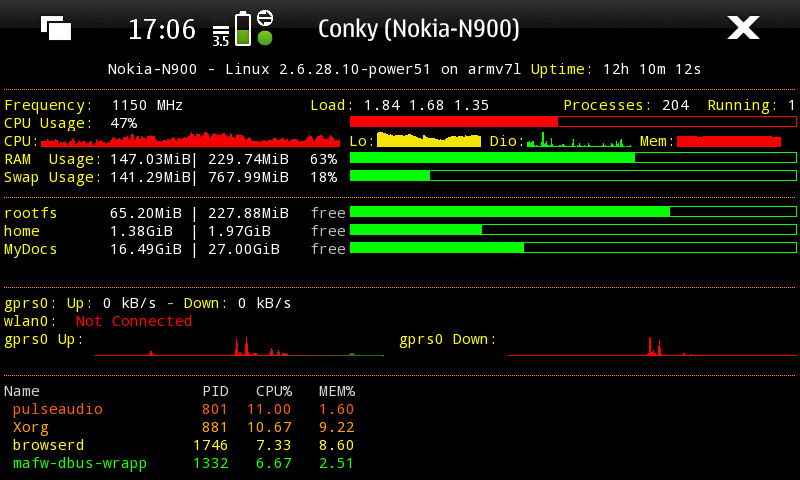This screenshot has width=800, height=480.
Task: Select the 27.00GiB MyDocs total value
Action: 244,249
